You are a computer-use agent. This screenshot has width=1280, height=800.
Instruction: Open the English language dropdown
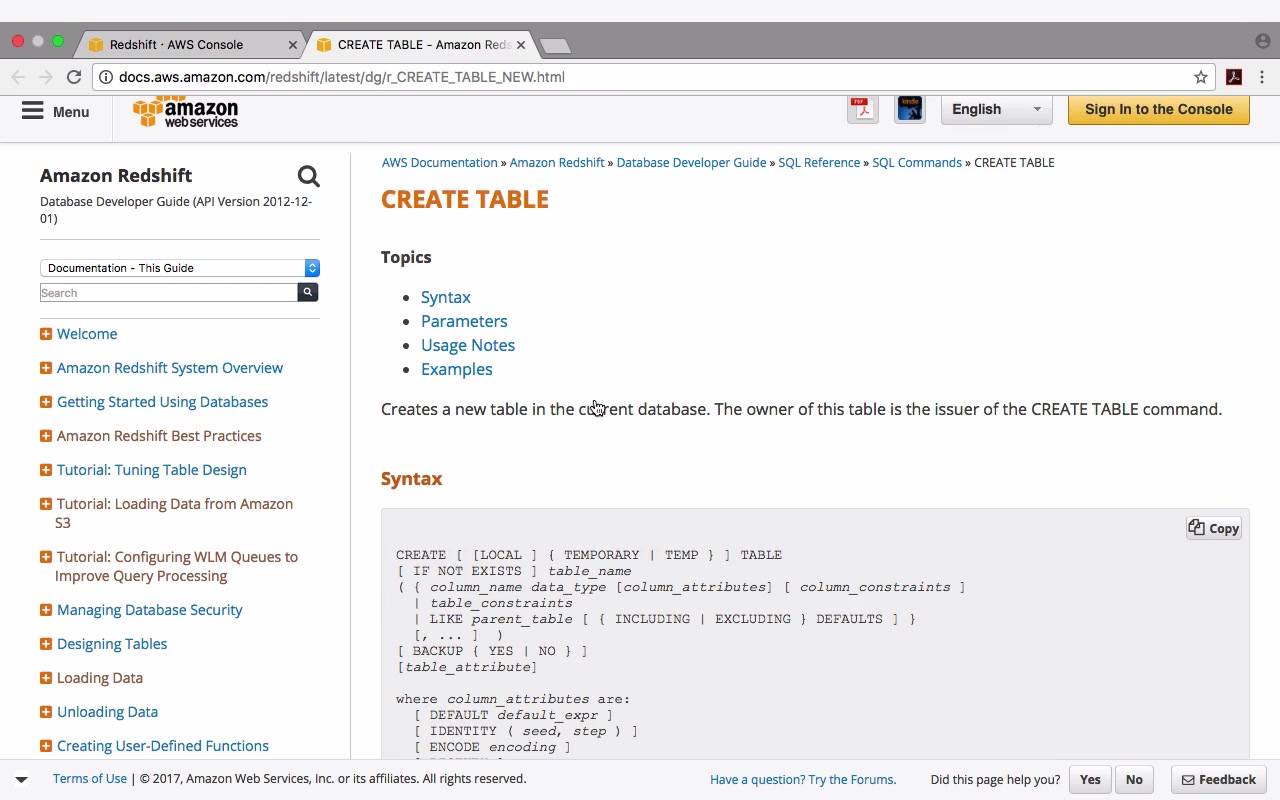click(996, 109)
